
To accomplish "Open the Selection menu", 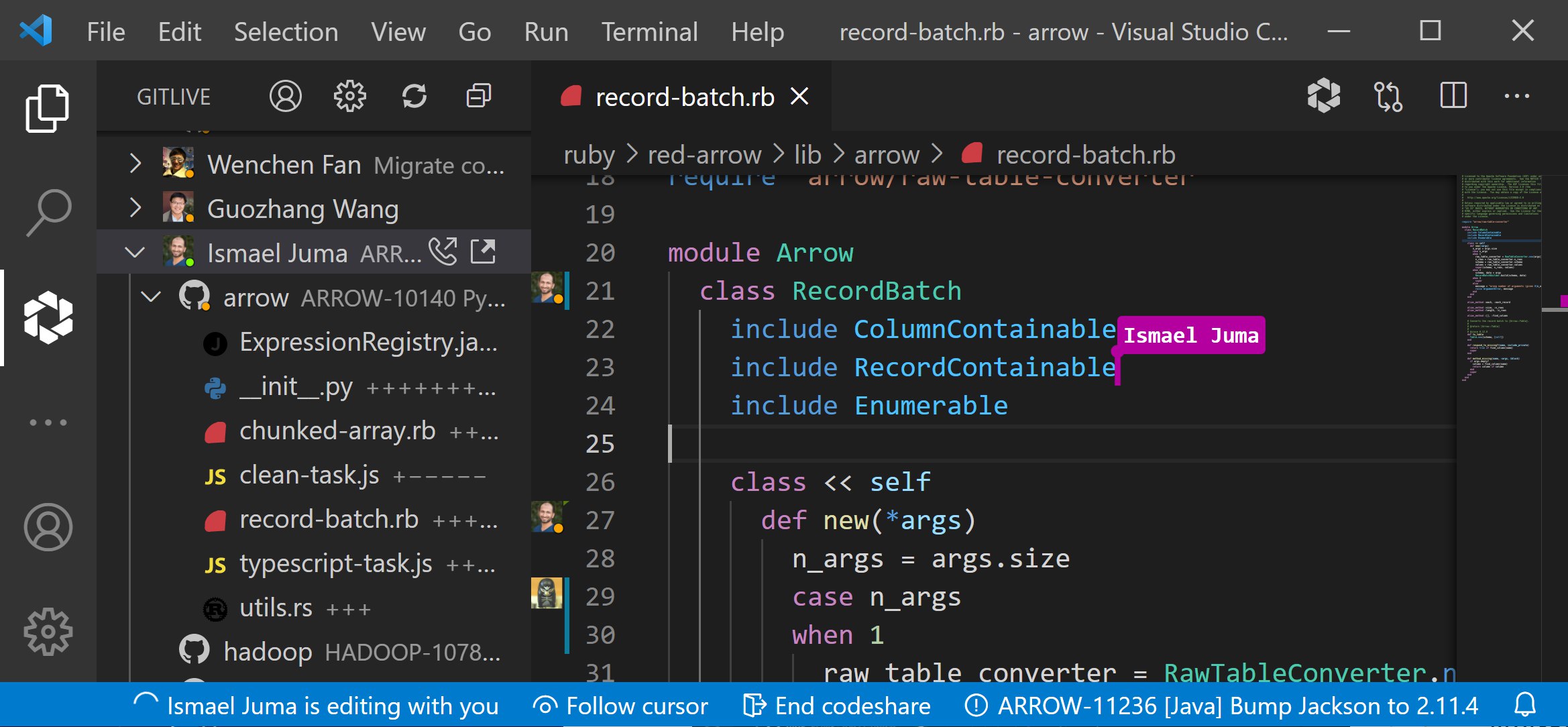I will [x=286, y=32].
